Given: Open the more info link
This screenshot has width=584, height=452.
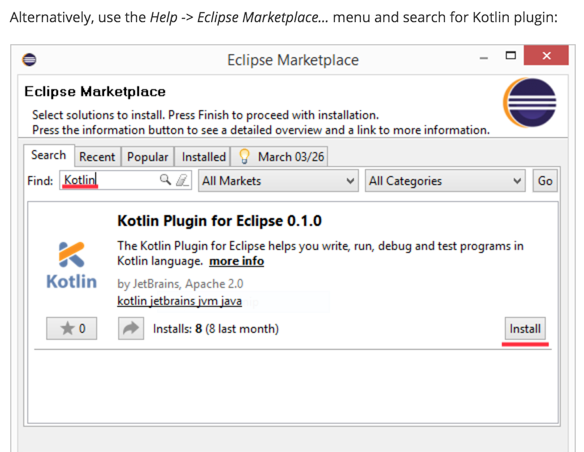Looking at the screenshot, I should click(237, 261).
